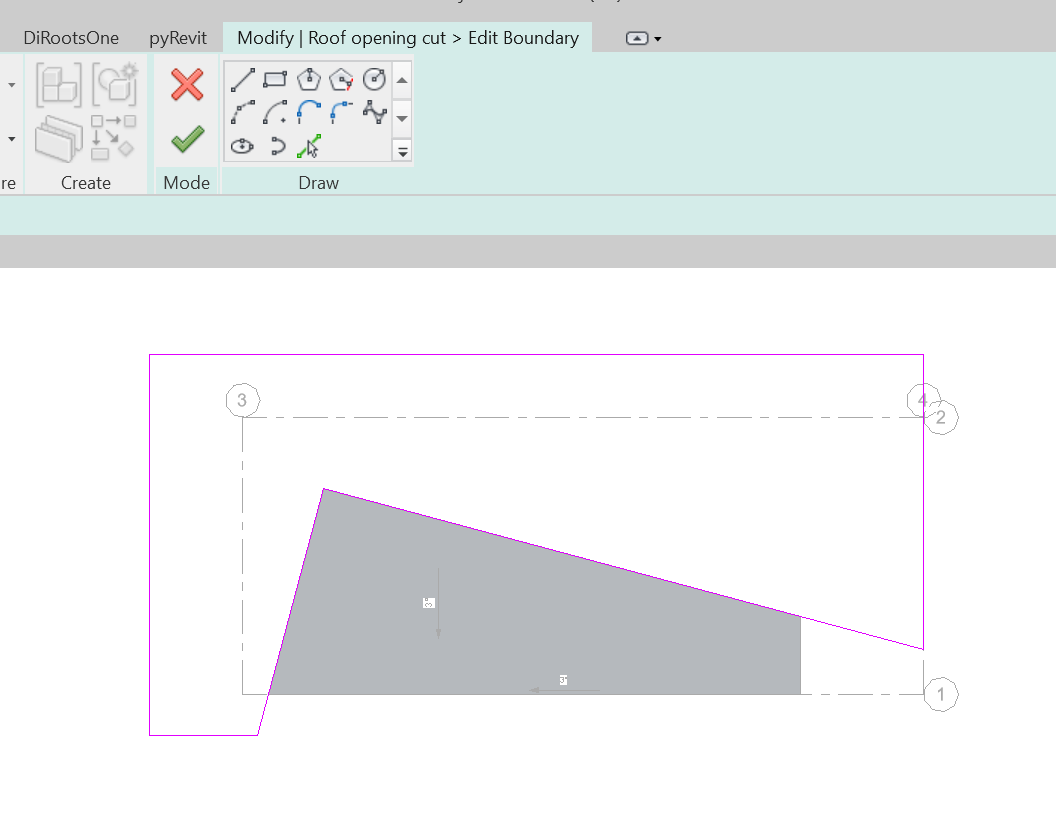Select the Circle draw tool

pyautogui.click(x=374, y=80)
